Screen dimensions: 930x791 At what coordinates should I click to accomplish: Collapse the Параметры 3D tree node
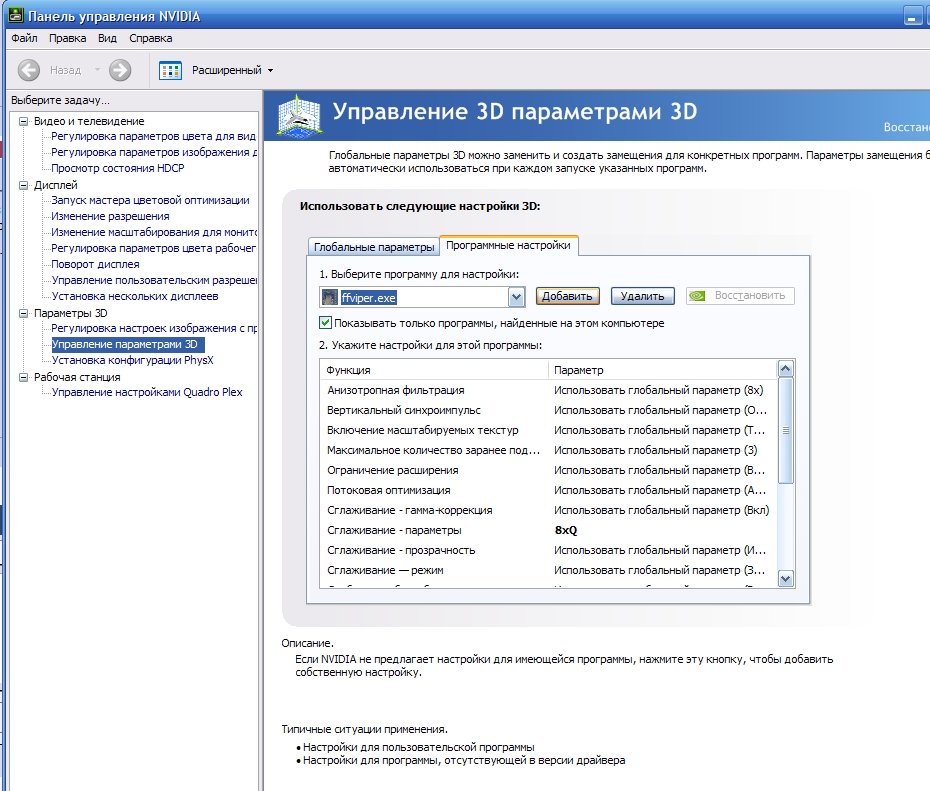24,313
